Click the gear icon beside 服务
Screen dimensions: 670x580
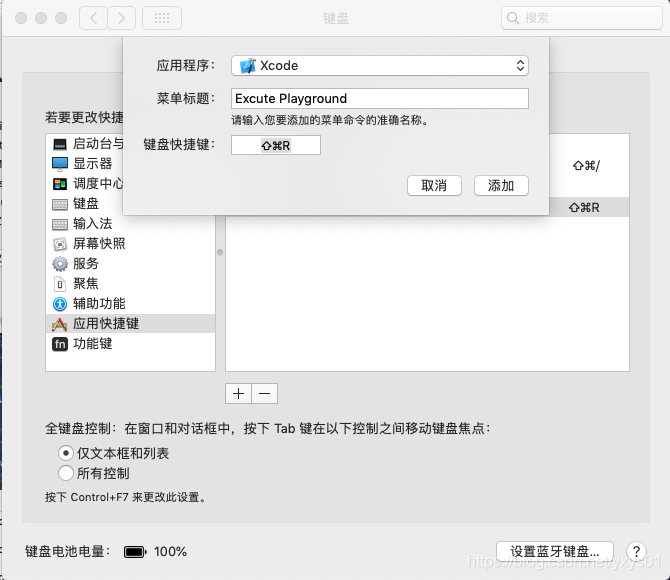point(60,264)
